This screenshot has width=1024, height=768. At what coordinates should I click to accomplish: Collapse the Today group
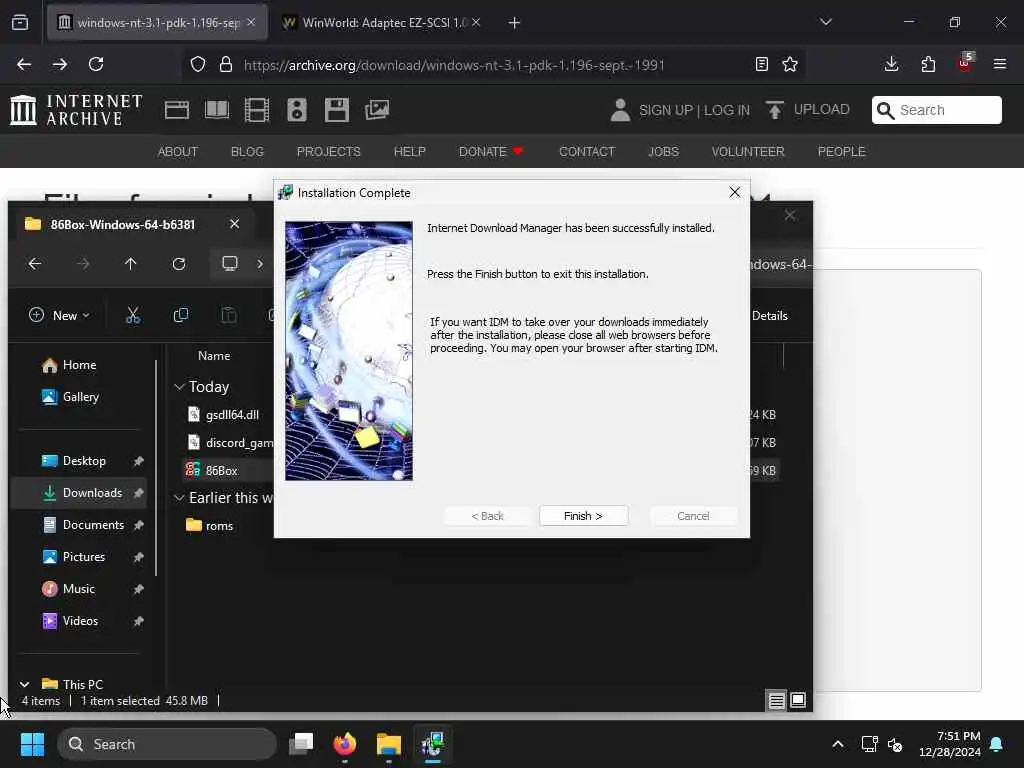tap(179, 387)
